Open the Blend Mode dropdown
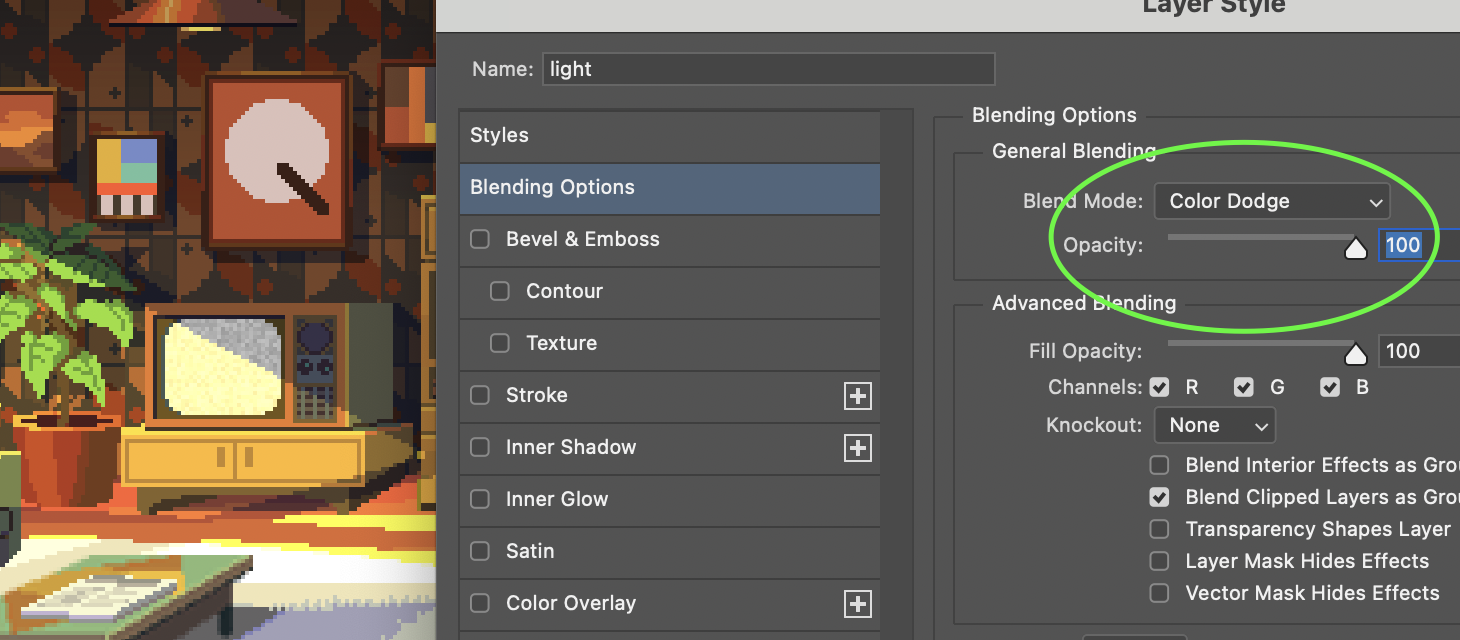 pyautogui.click(x=1271, y=201)
